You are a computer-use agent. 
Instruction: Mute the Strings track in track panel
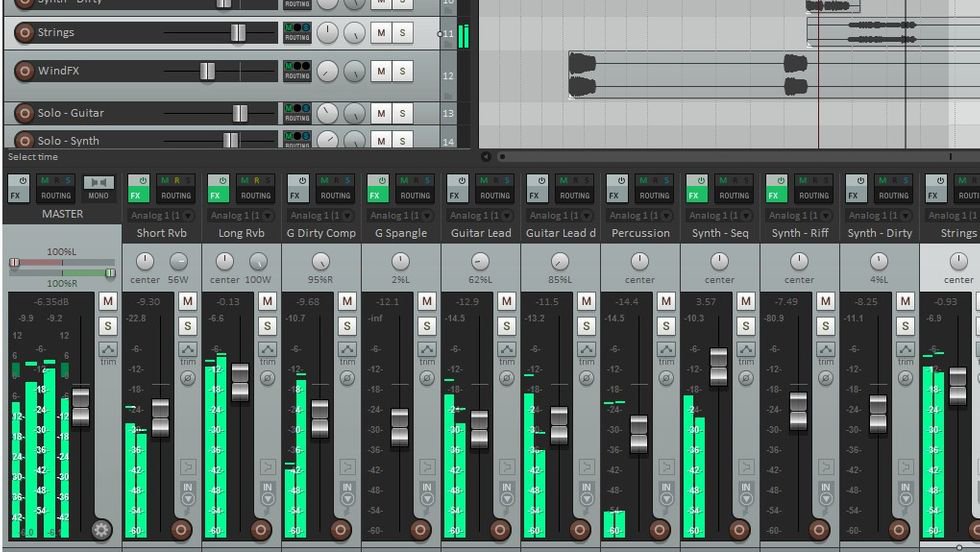381,32
